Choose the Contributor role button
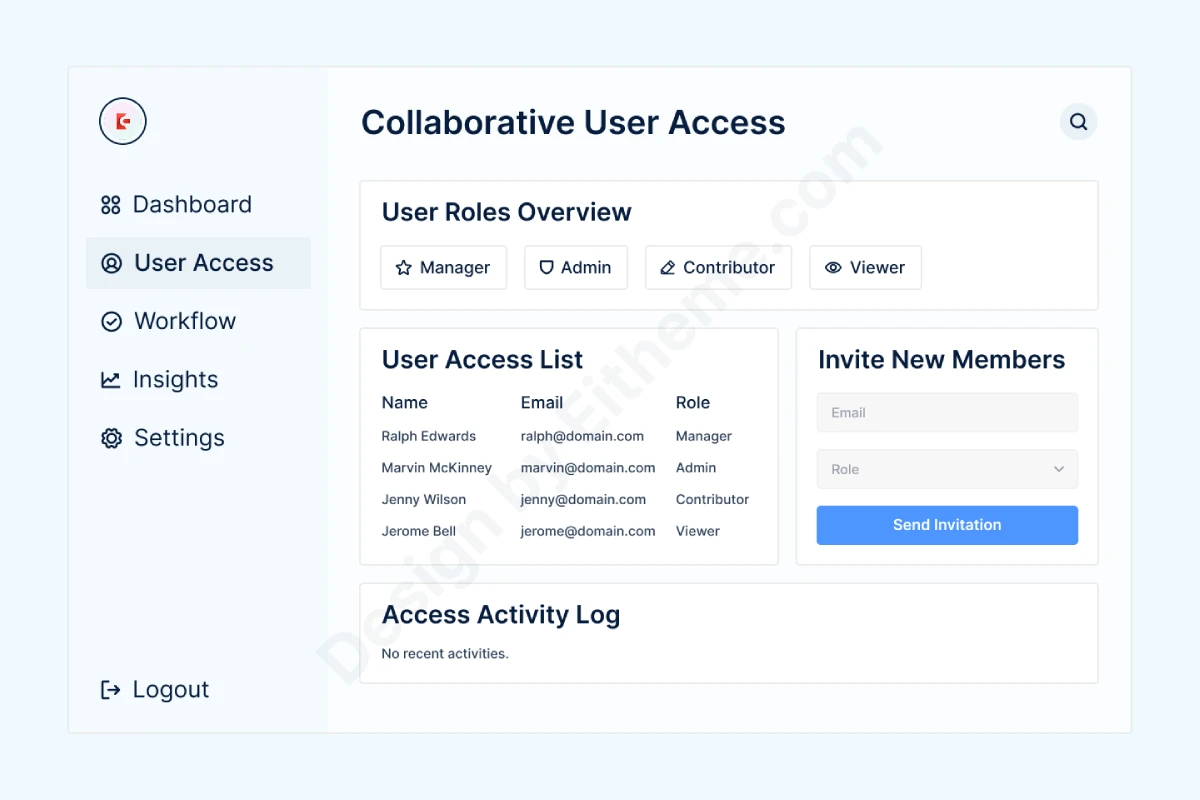 tap(718, 268)
